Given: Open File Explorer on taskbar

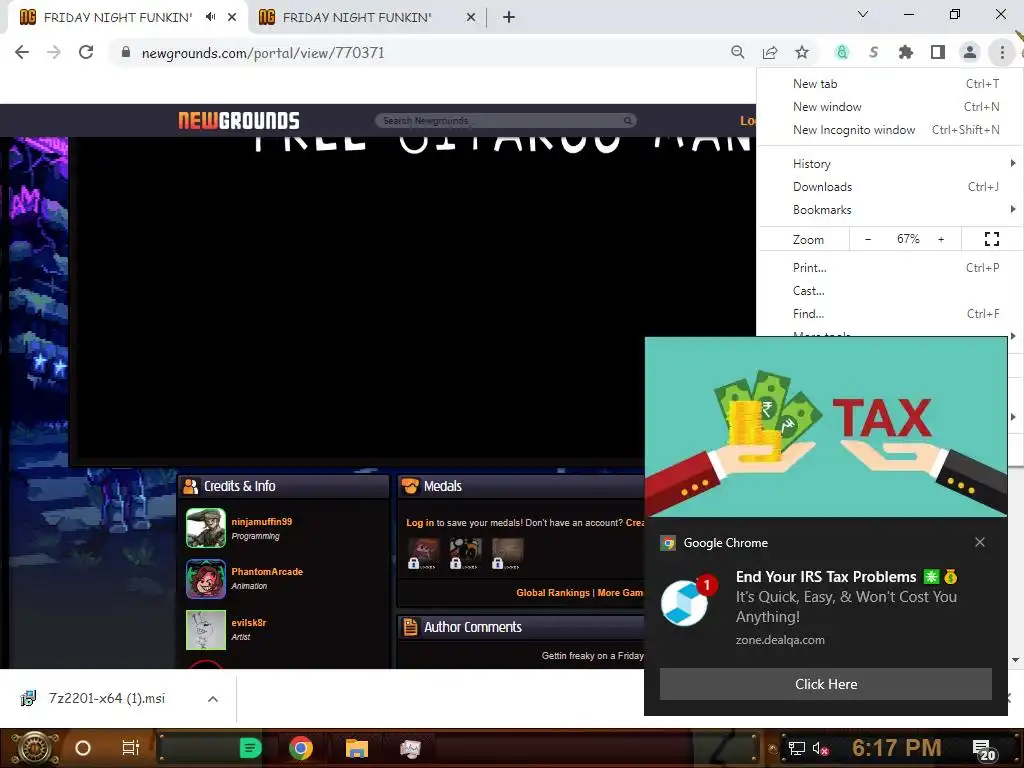Looking at the screenshot, I should tap(357, 748).
